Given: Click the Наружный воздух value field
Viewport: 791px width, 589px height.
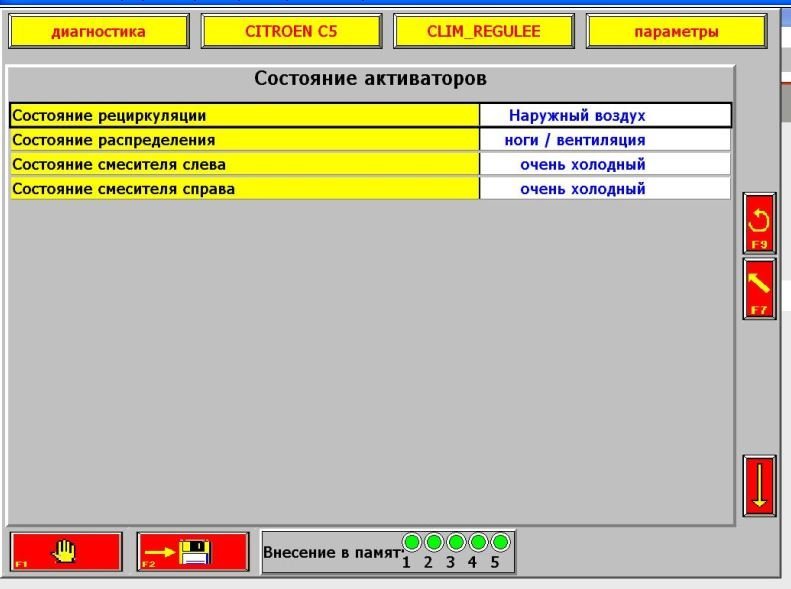Looking at the screenshot, I should click(605, 115).
